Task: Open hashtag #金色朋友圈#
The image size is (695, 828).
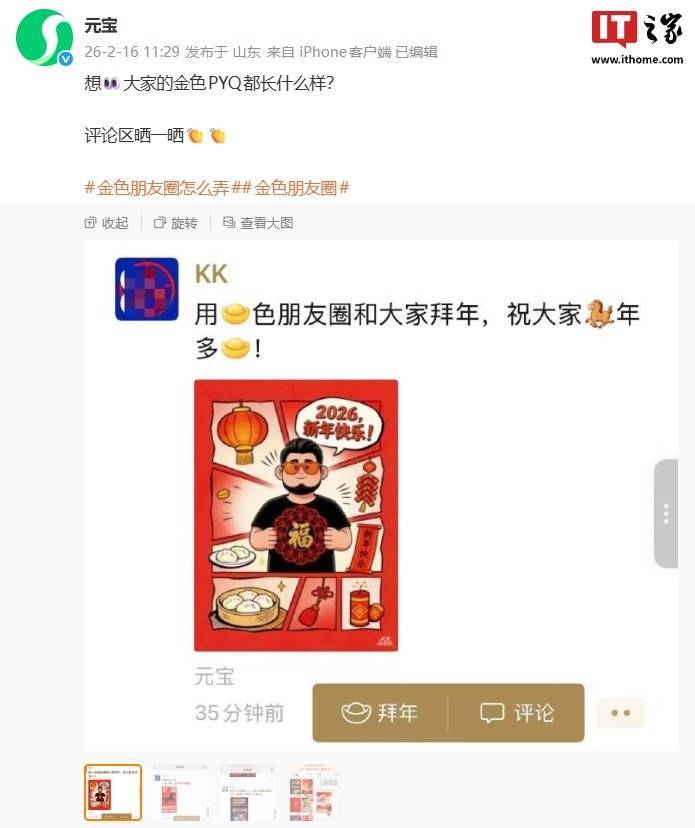Action: click(x=296, y=187)
